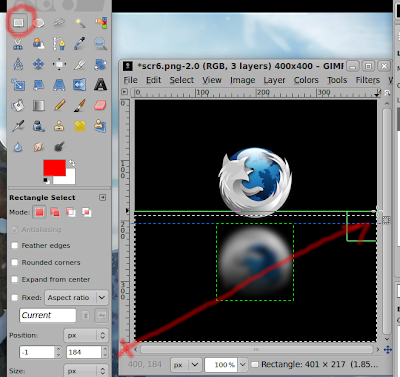Choose the Crop knife tool
The image size is (400, 377).
pyautogui.click(x=80, y=64)
